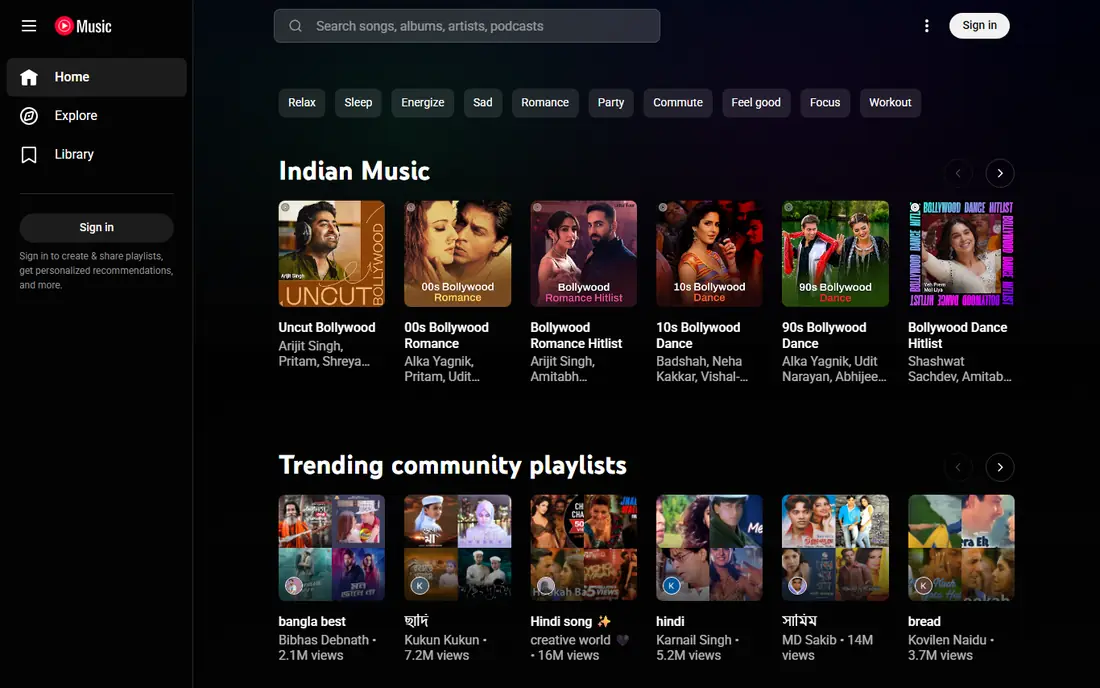Sign in using top-right button

(x=979, y=26)
